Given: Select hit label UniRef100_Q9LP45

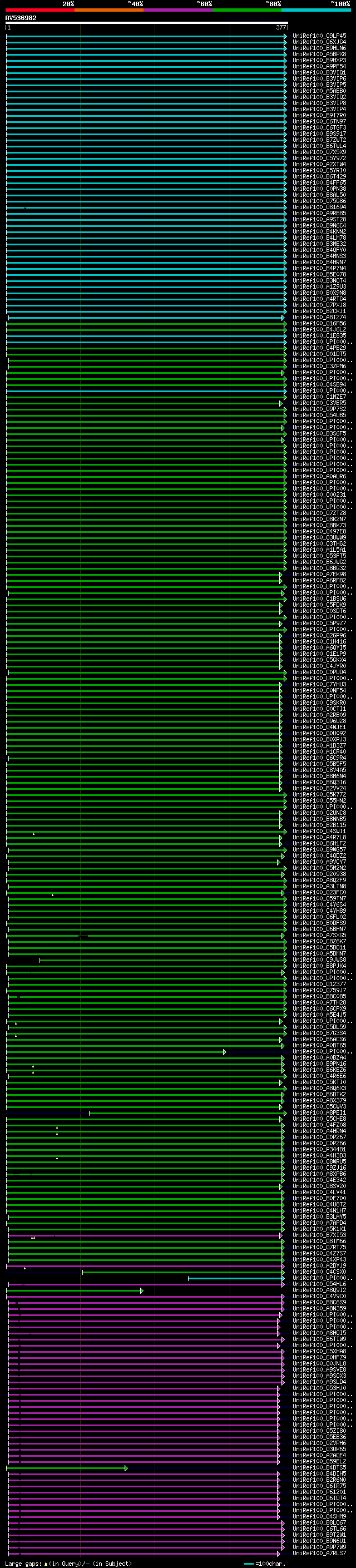Looking at the screenshot, I should coord(319,36).
